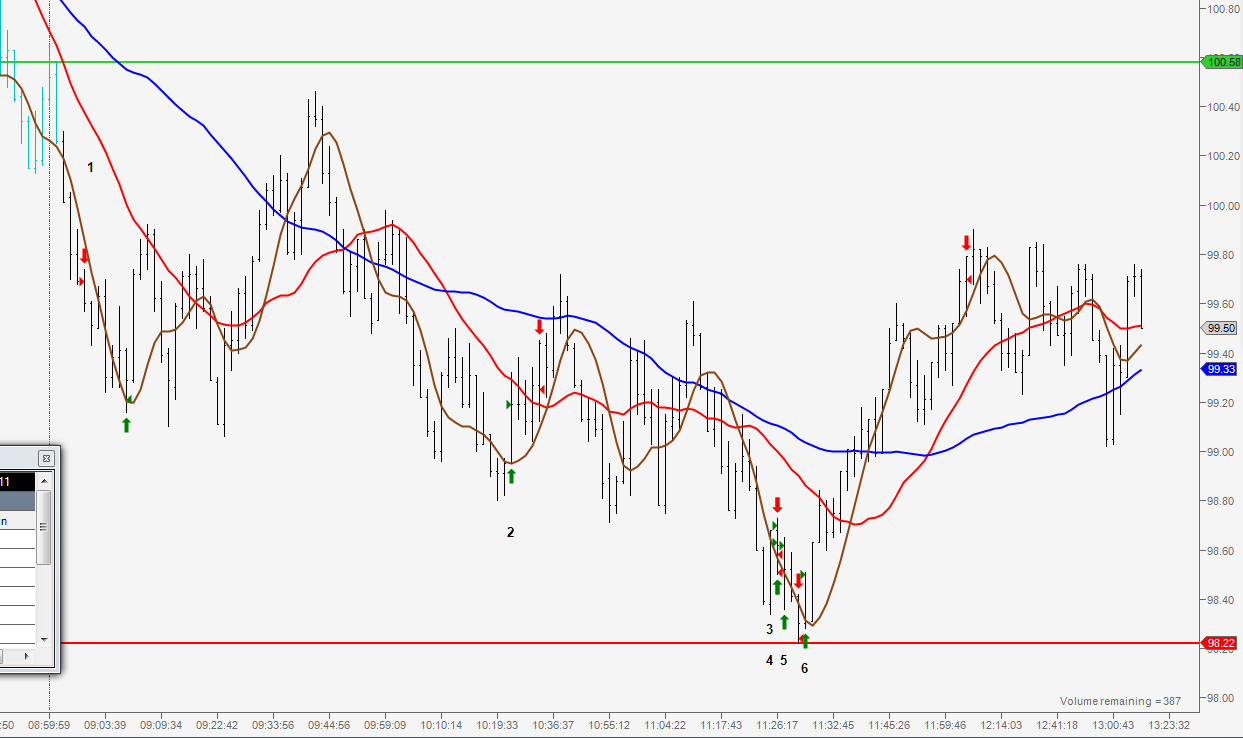Click the 98.60 price axis label
Screen dimensions: 1243x738
1223,551
